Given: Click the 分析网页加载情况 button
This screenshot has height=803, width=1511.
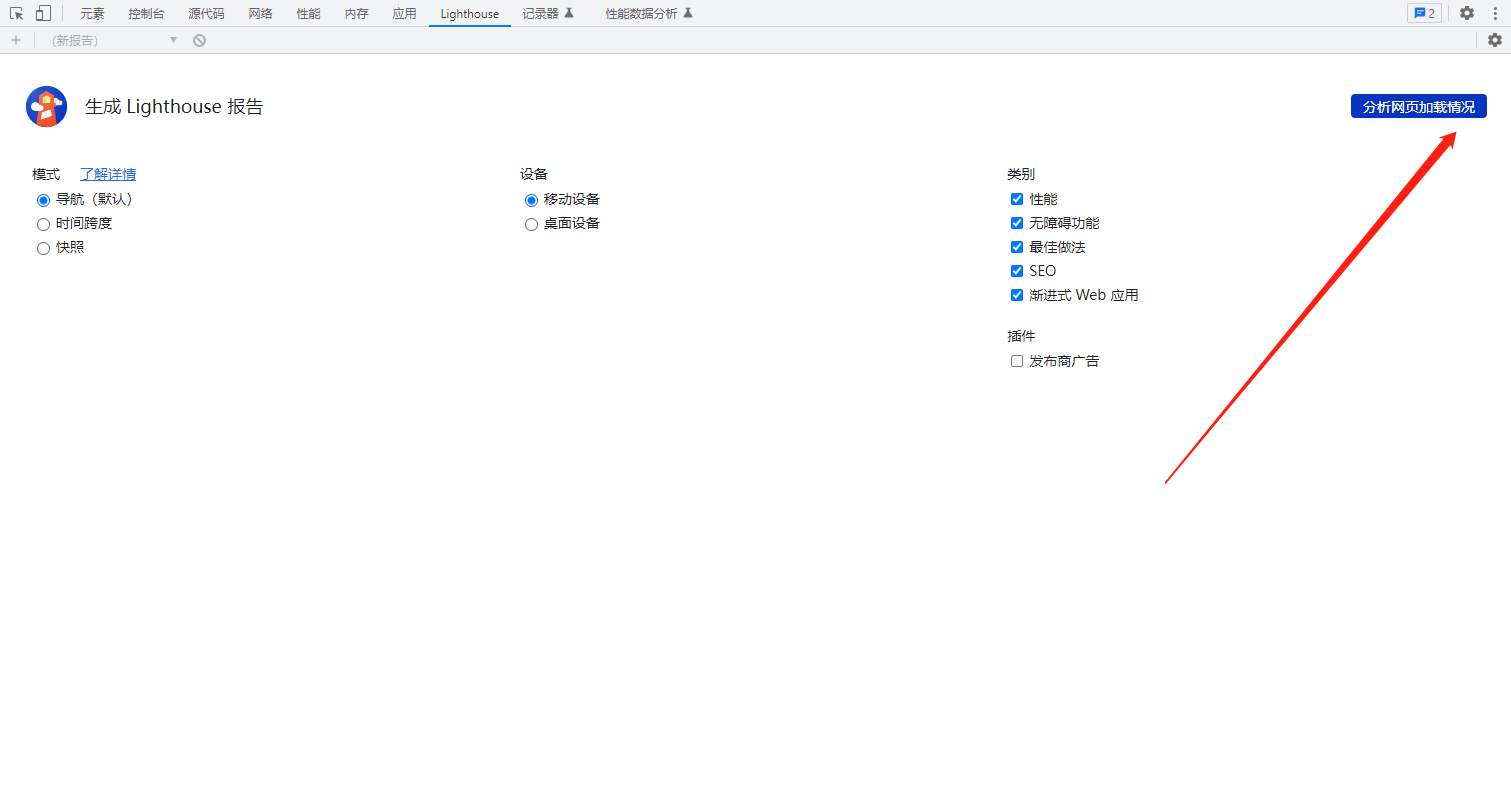Looking at the screenshot, I should (1418, 106).
